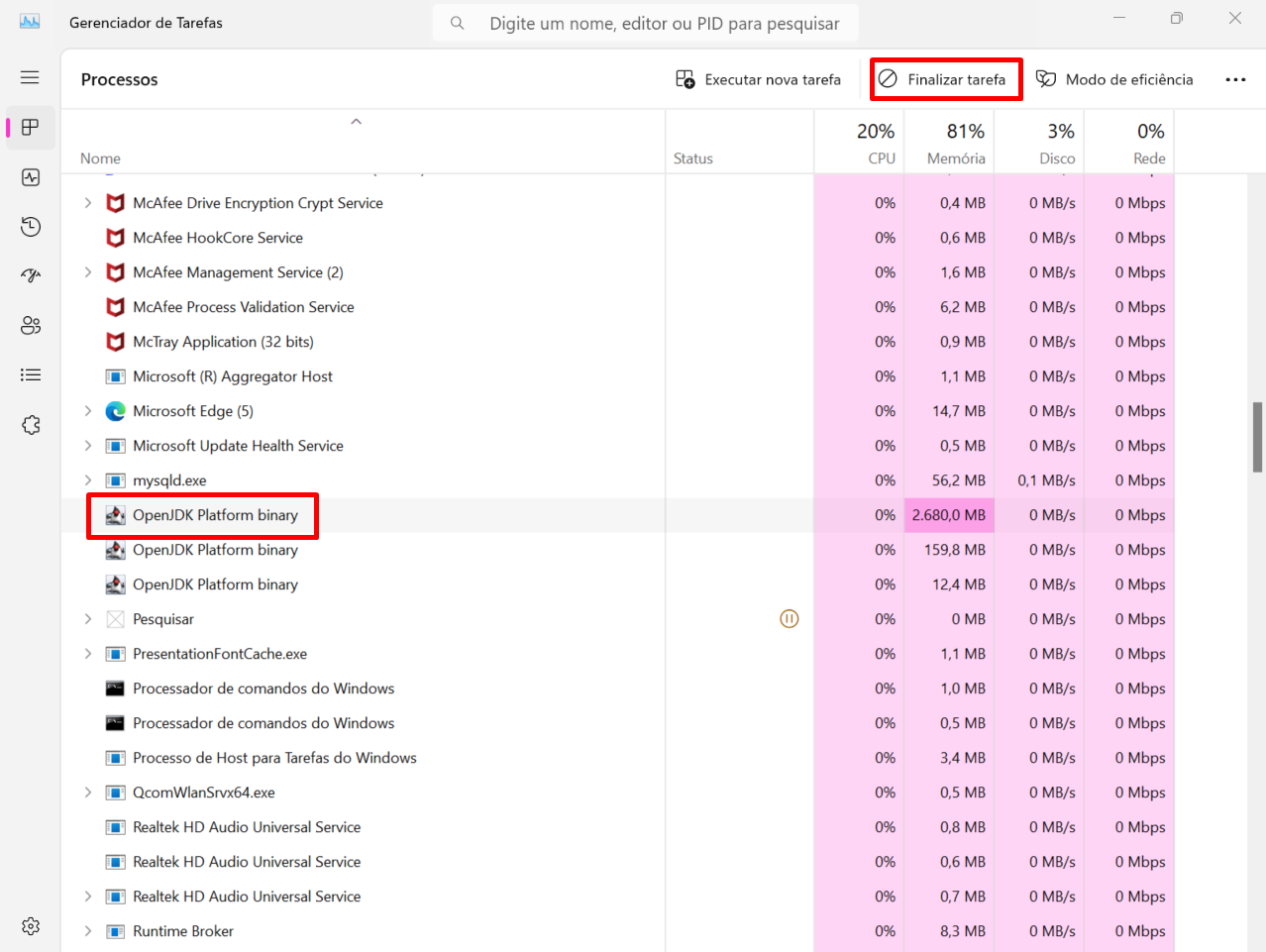
Task: Expand PresentationFontCache.exe process
Action: [x=88, y=654]
